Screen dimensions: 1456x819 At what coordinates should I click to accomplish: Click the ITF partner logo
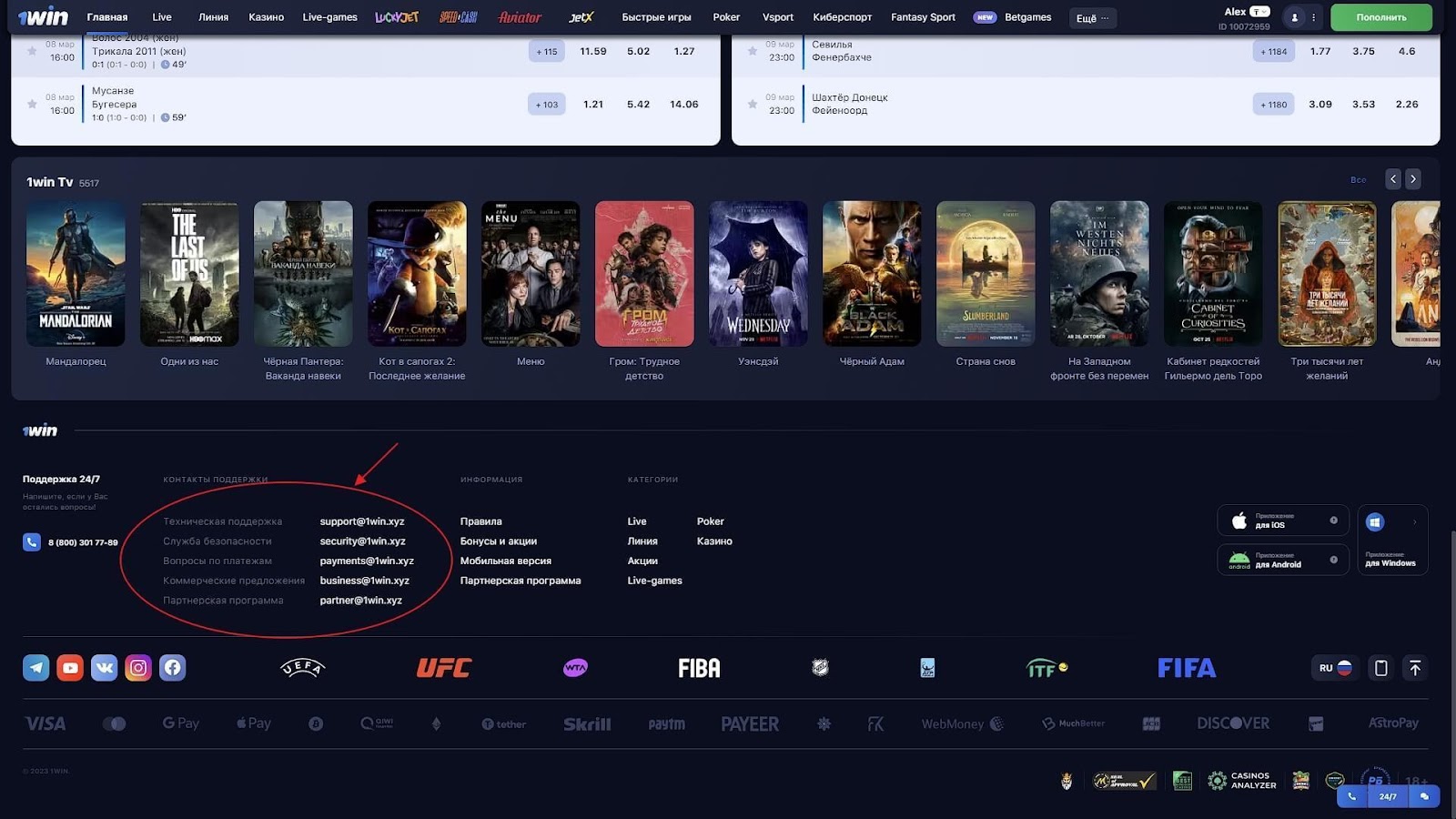[x=1046, y=668]
